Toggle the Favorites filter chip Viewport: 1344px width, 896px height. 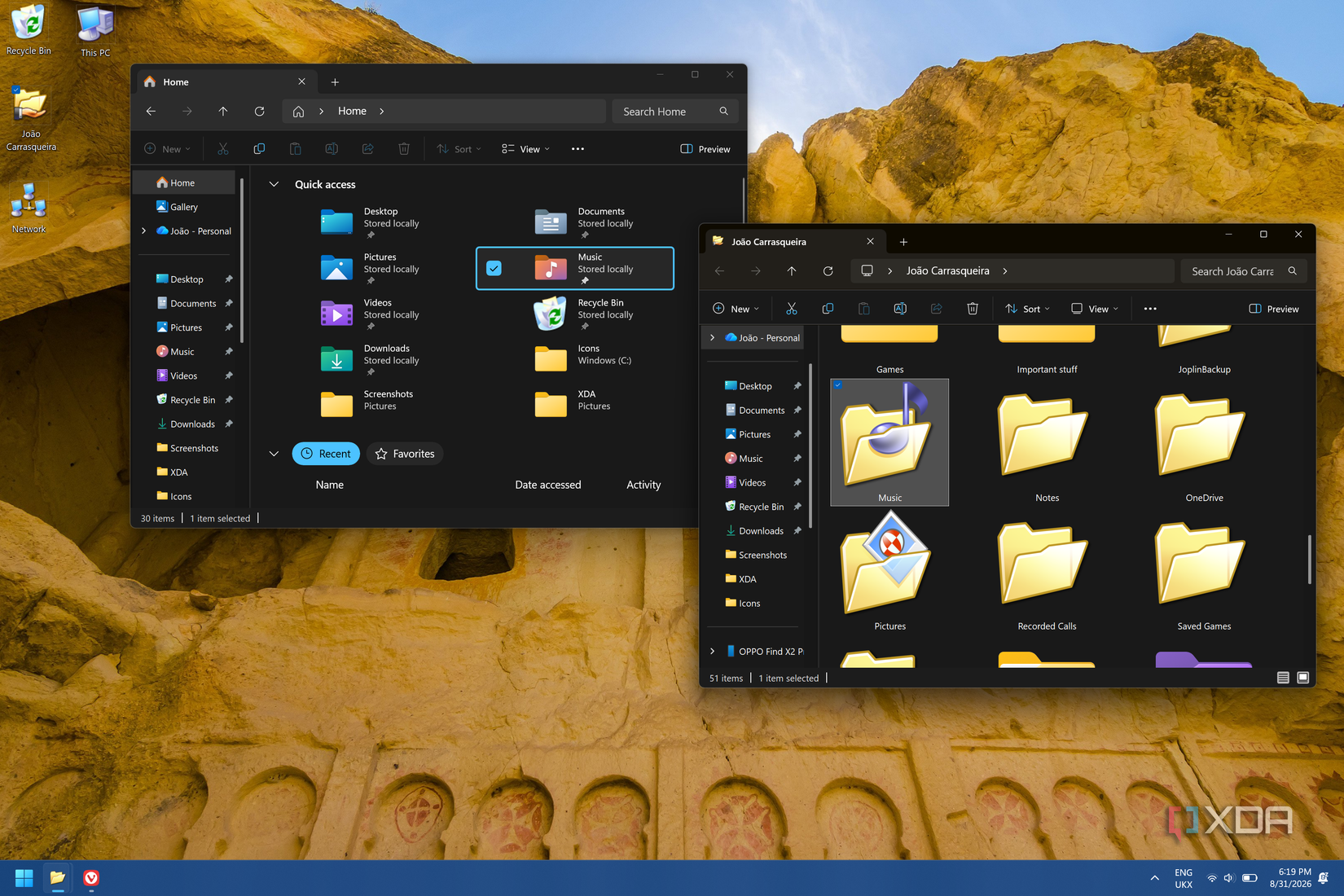coord(405,454)
